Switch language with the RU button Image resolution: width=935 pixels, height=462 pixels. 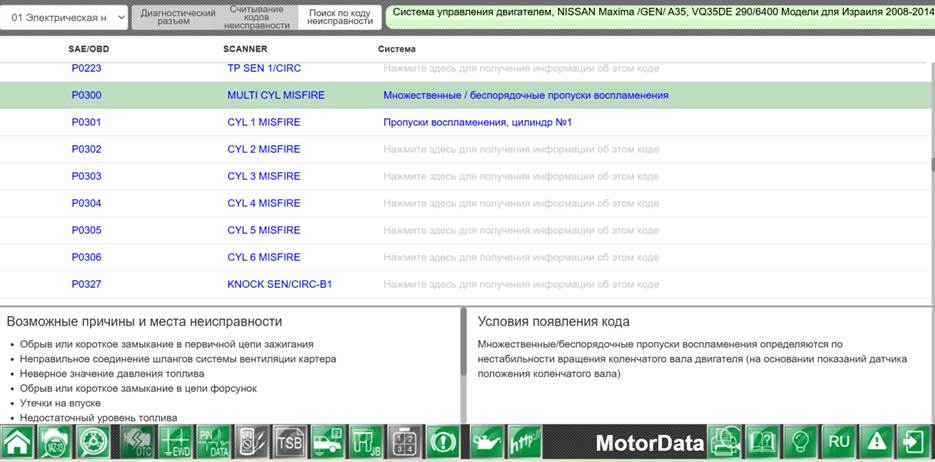[x=838, y=442]
